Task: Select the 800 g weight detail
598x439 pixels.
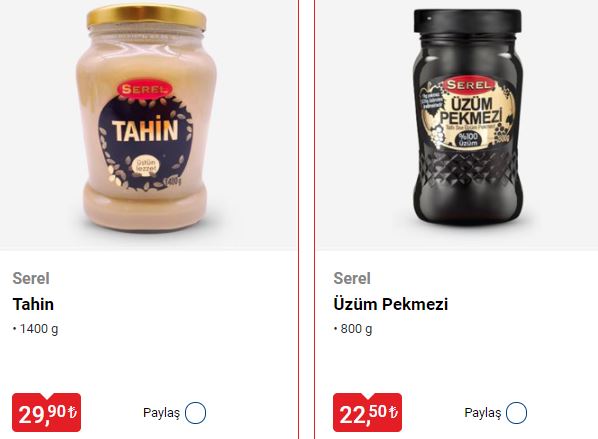Action: click(353, 329)
